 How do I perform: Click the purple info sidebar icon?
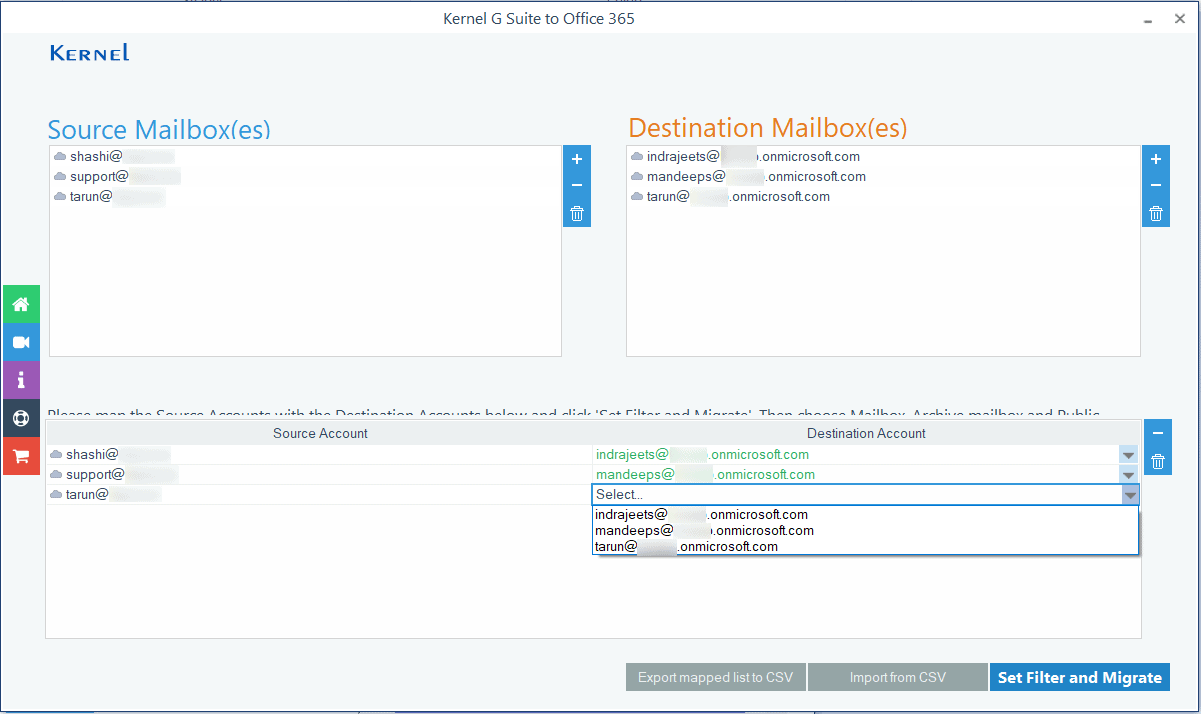pyautogui.click(x=20, y=380)
